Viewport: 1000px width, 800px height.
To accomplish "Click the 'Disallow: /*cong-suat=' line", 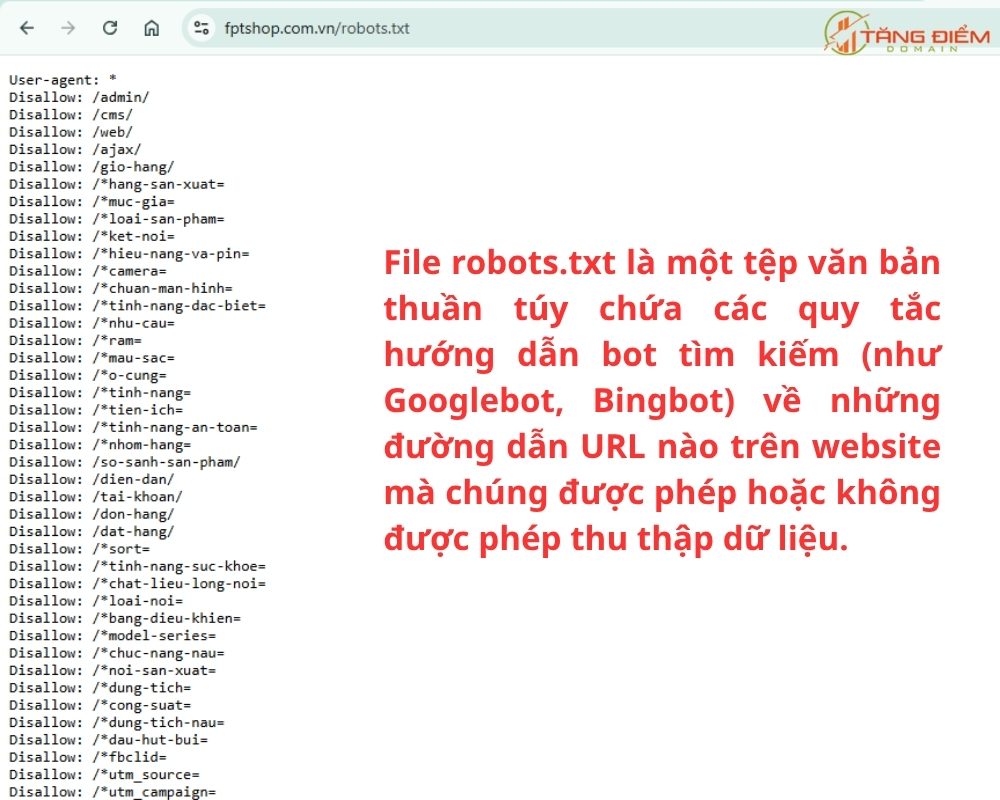I will (x=99, y=705).
